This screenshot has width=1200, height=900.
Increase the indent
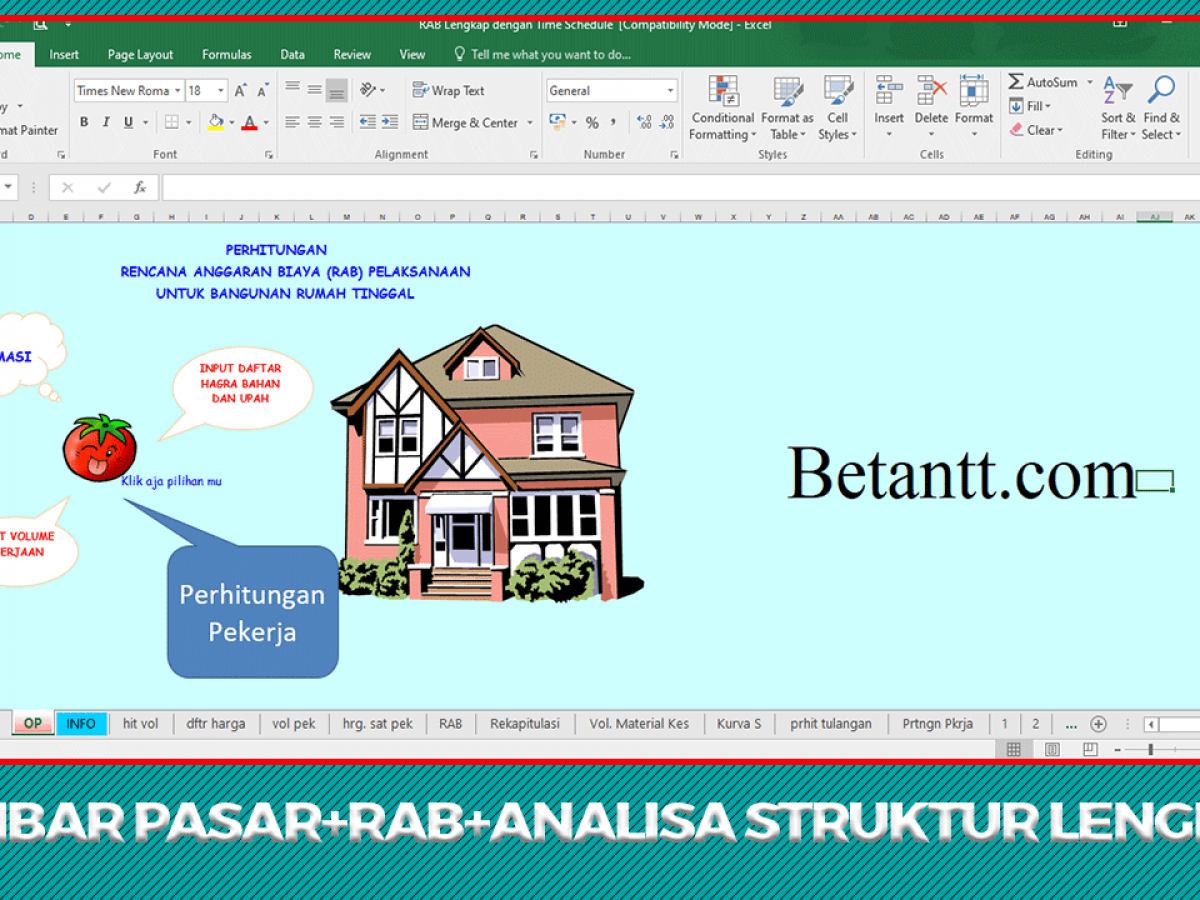click(389, 123)
